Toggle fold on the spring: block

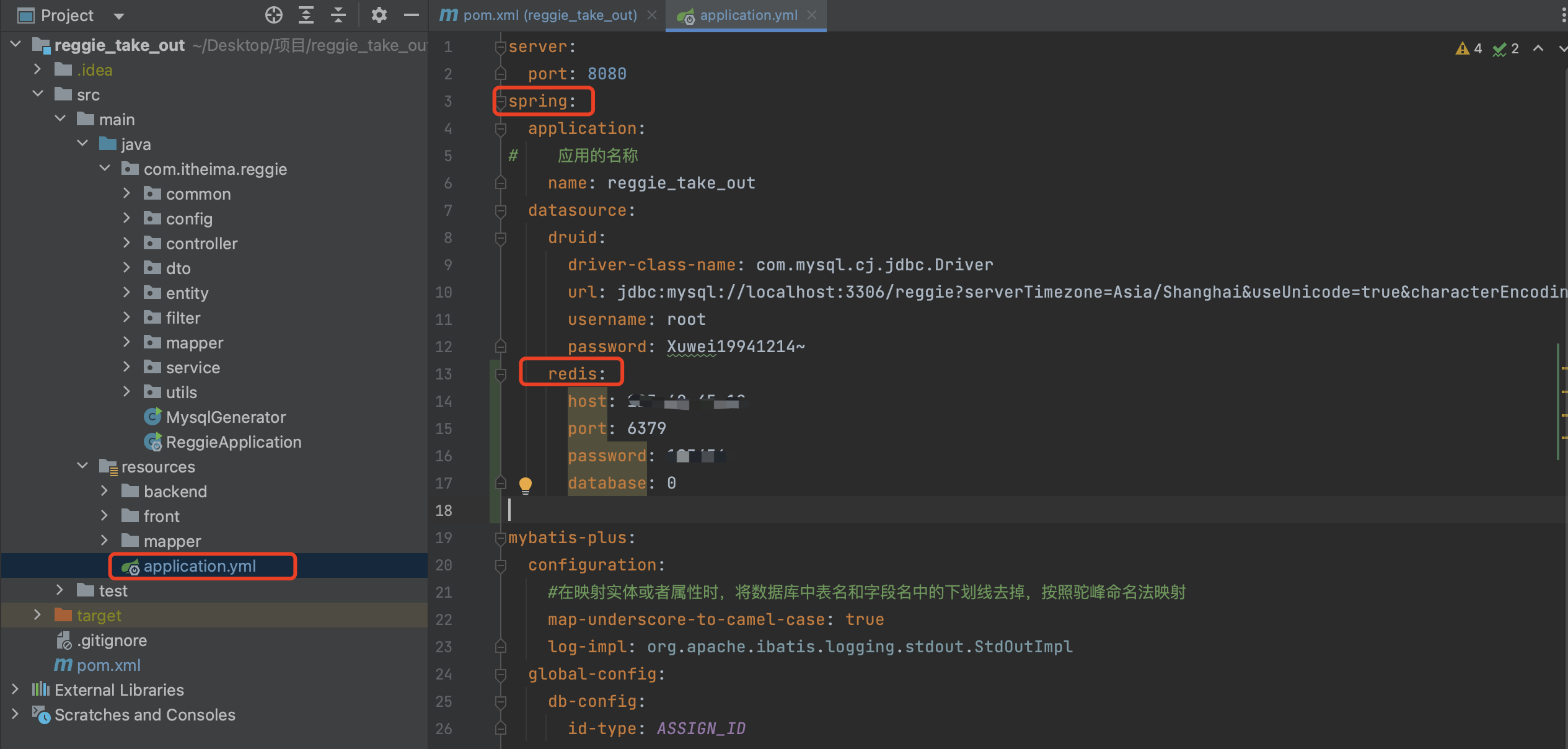[x=501, y=102]
